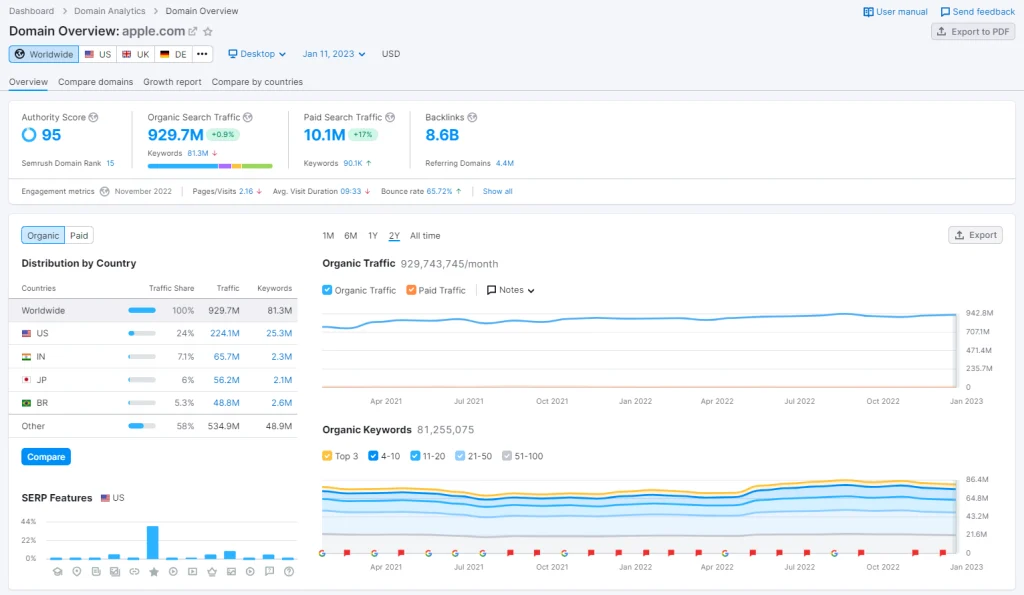Click Export to PDF button
Viewport: 1024px width, 595px height.
(973, 31)
